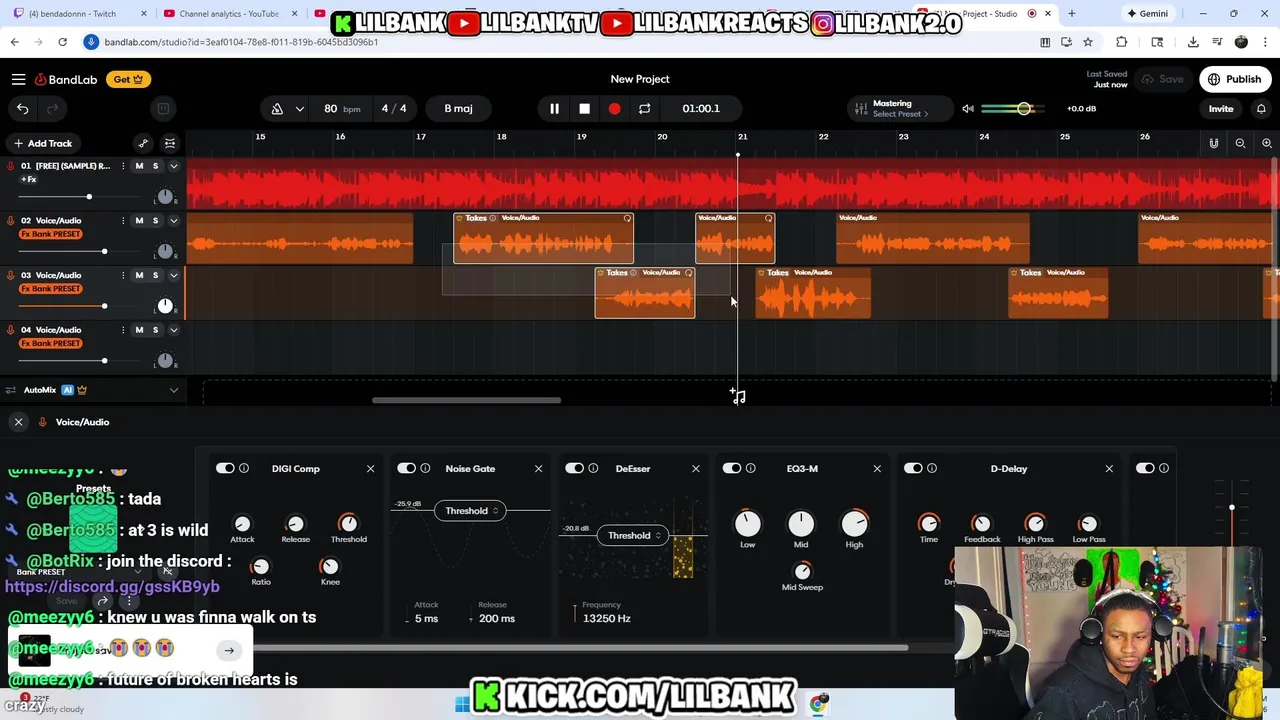The height and width of the screenshot is (720, 1280).
Task: Close the Voice/Audio effects panel
Action: click(18, 422)
